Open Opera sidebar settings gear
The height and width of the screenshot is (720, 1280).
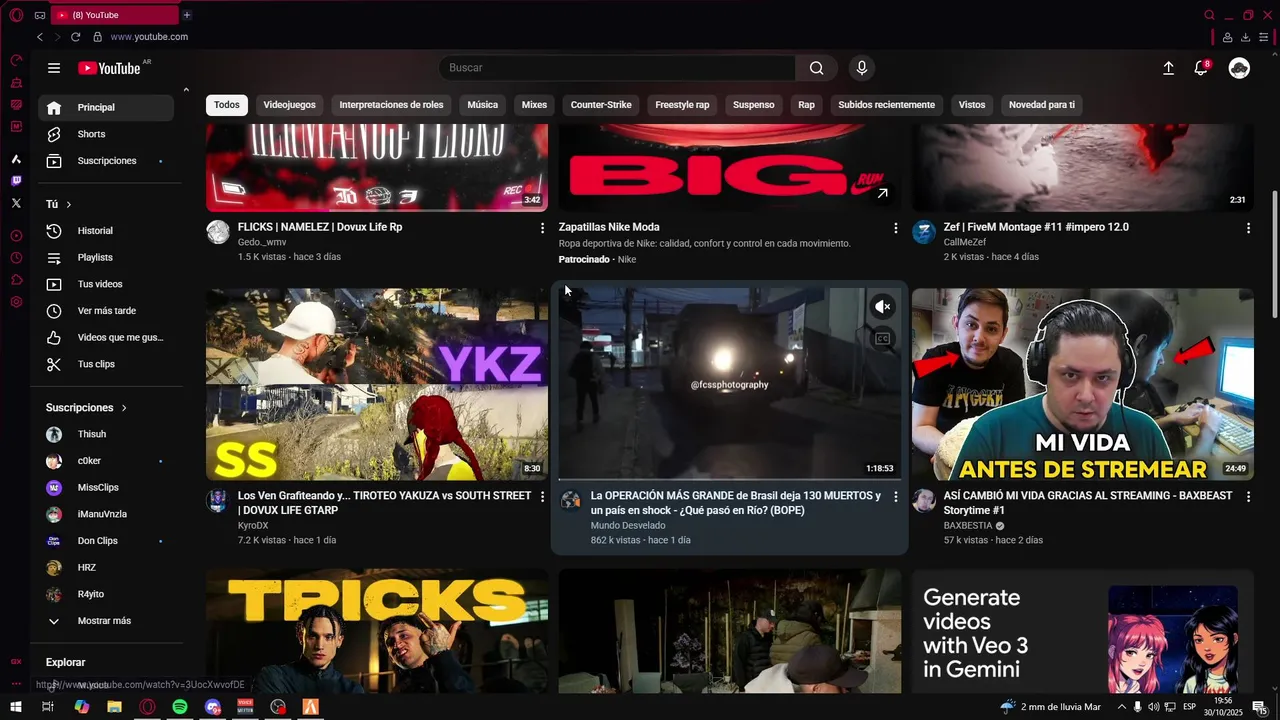(x=16, y=302)
